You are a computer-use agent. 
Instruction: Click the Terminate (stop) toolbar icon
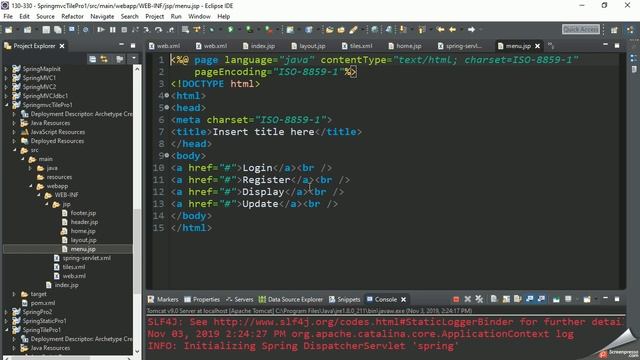pyautogui.click(x=124, y=30)
